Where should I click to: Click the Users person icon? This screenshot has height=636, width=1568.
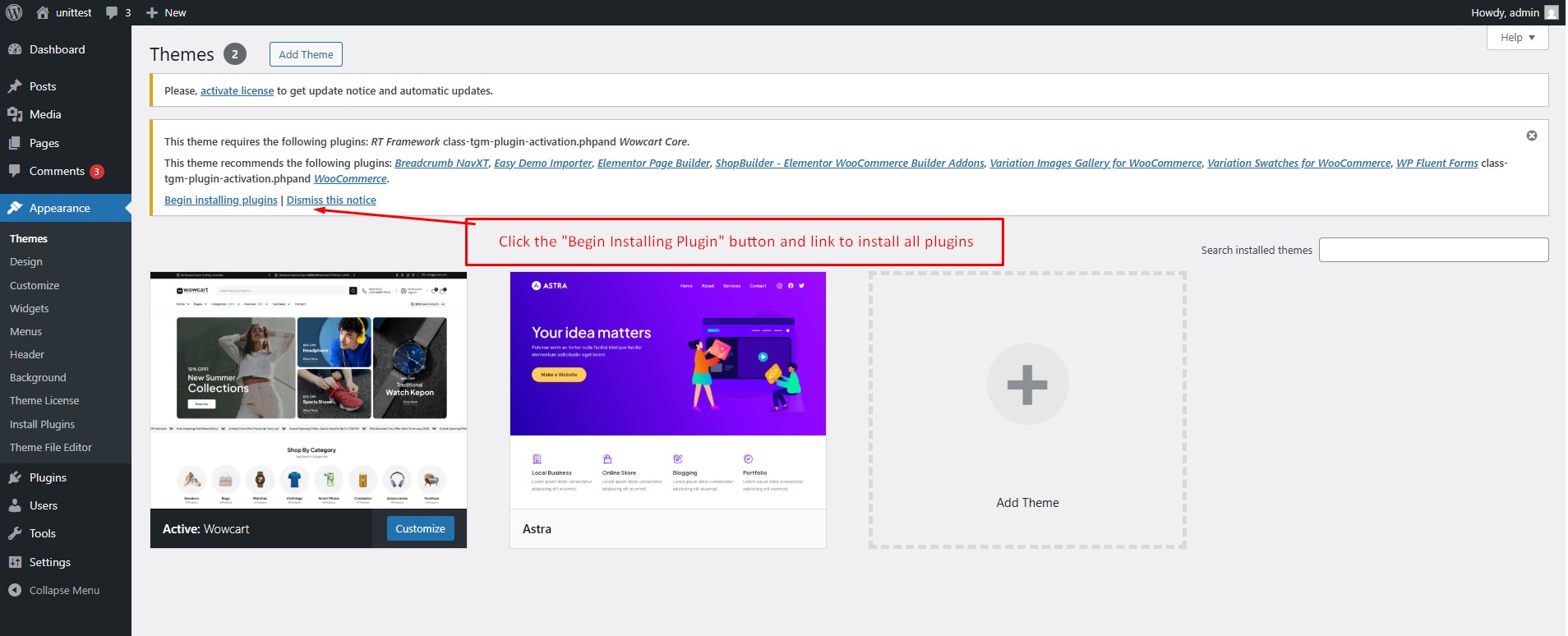(15, 505)
